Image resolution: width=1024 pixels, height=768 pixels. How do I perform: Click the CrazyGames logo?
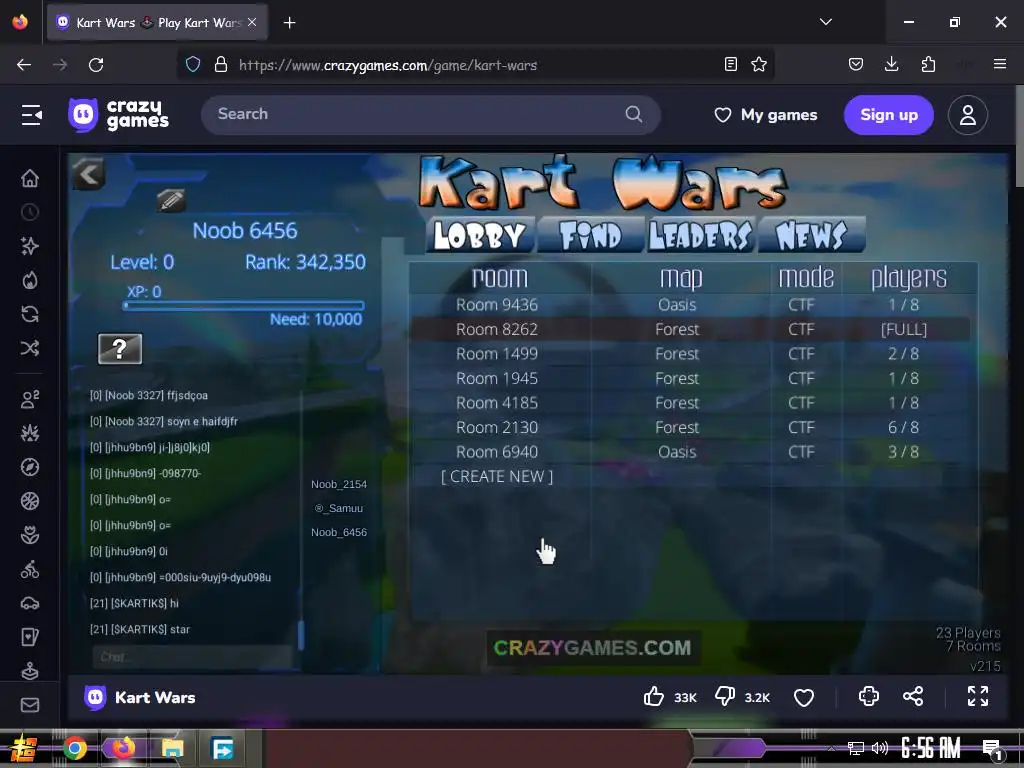coord(119,115)
